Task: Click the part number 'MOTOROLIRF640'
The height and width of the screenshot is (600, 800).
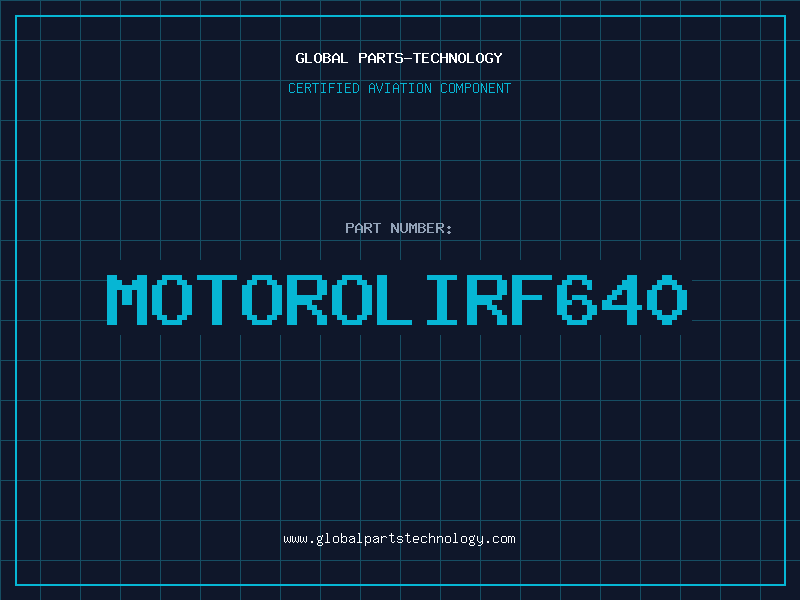Action: click(397, 299)
